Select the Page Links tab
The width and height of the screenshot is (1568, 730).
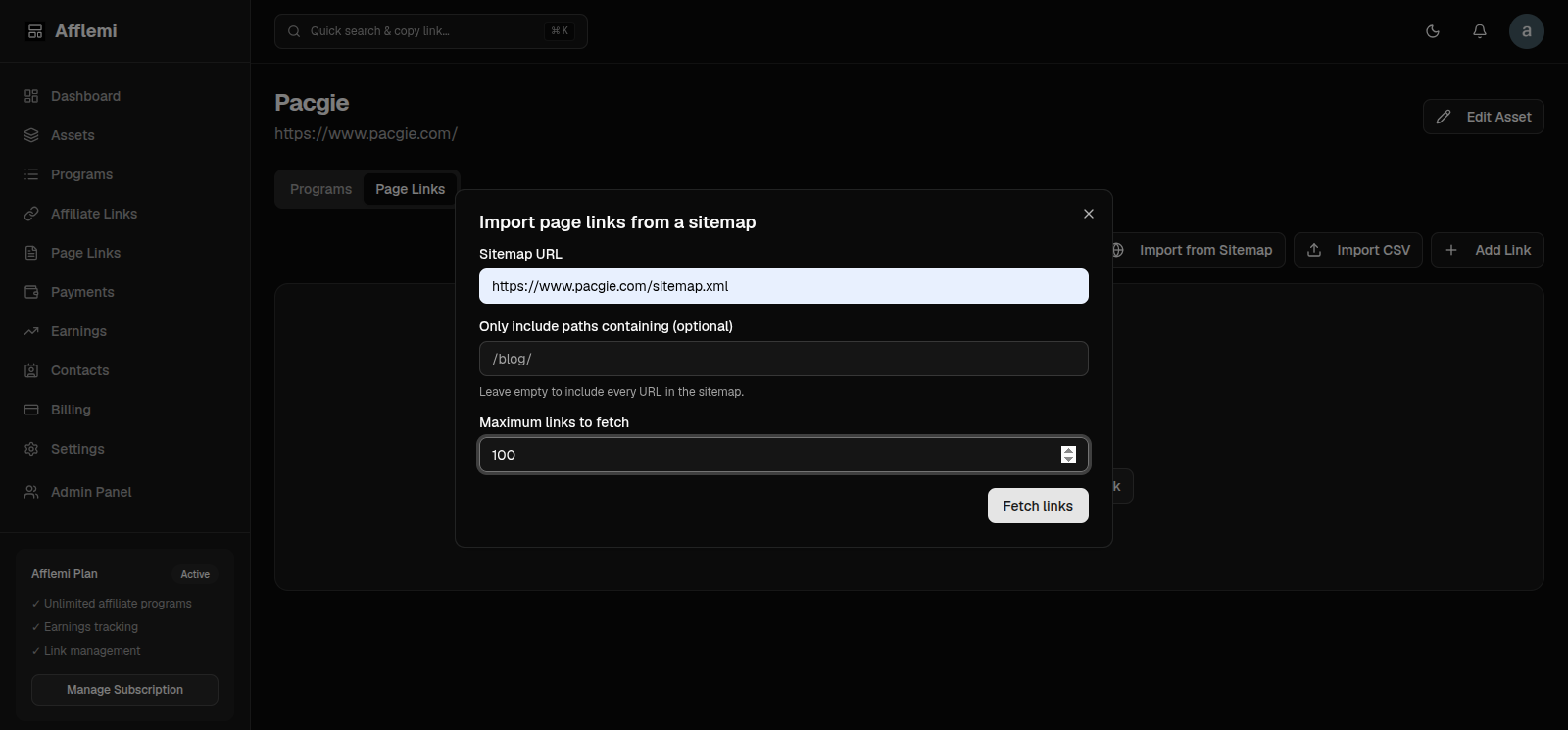410,189
